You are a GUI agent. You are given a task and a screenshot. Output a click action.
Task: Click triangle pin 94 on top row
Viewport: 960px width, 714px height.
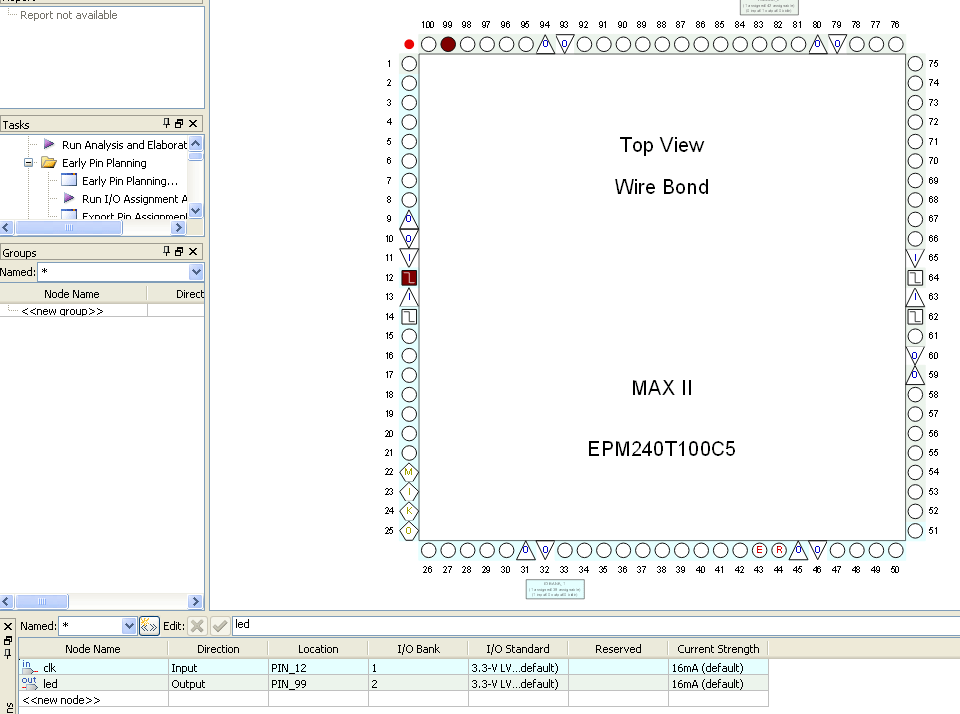pyautogui.click(x=546, y=44)
